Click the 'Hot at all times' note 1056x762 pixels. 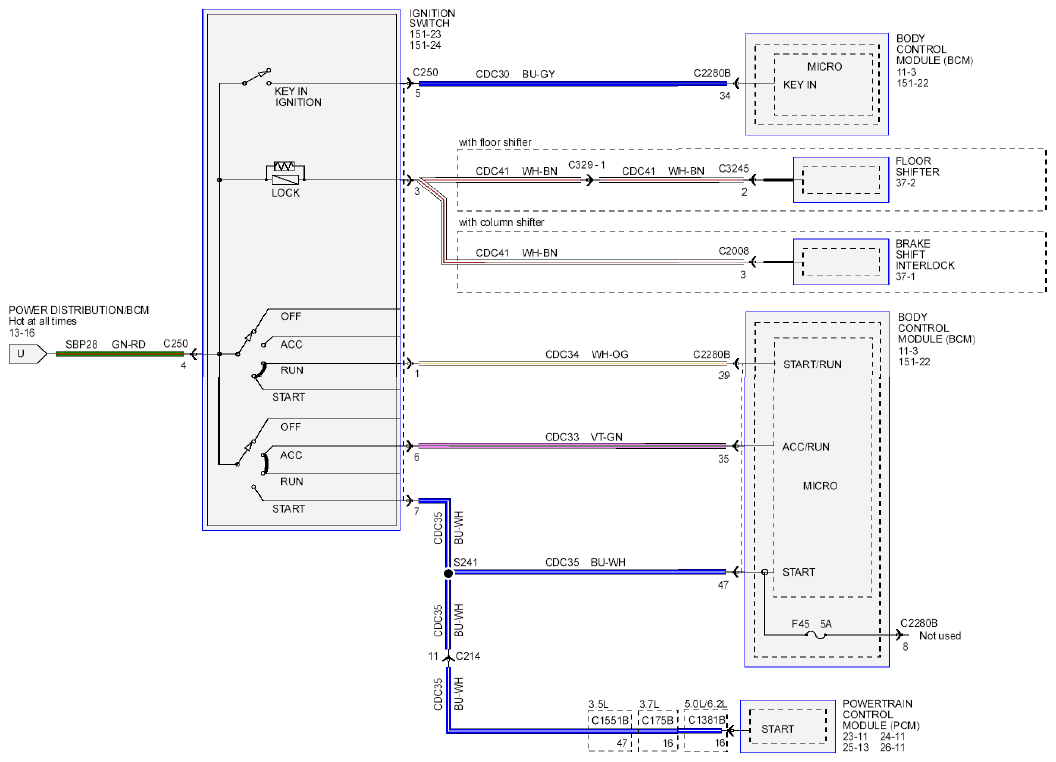point(42,321)
